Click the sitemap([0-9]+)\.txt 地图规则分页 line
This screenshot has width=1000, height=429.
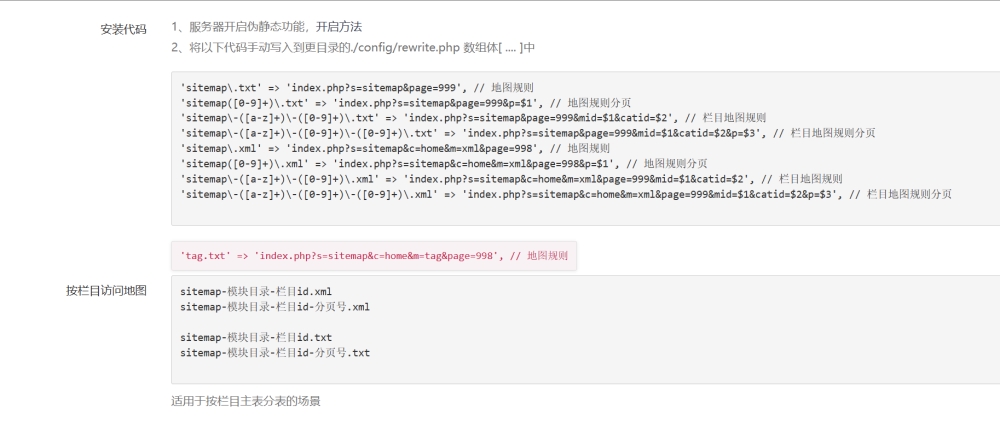click(x=406, y=103)
